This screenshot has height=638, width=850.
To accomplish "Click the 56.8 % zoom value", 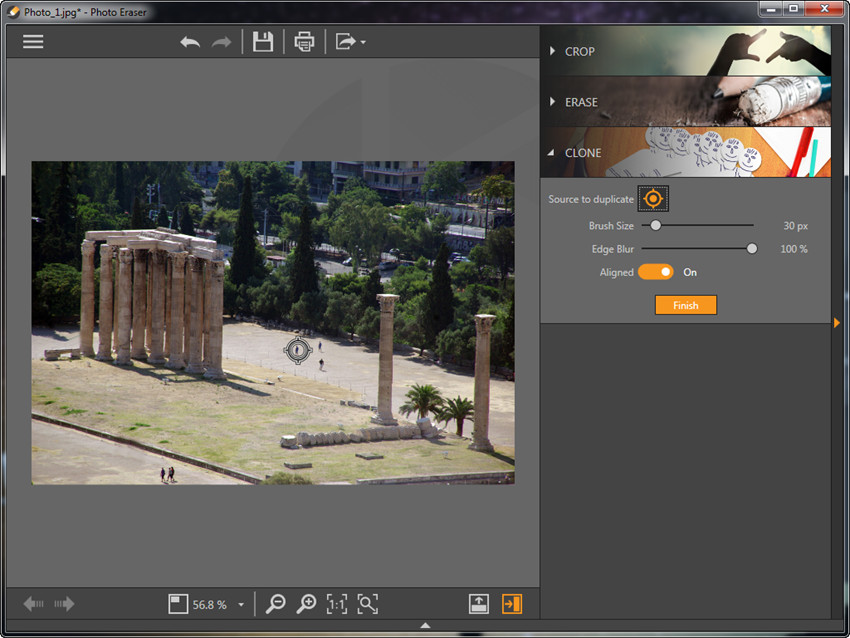I will pyautogui.click(x=210, y=604).
